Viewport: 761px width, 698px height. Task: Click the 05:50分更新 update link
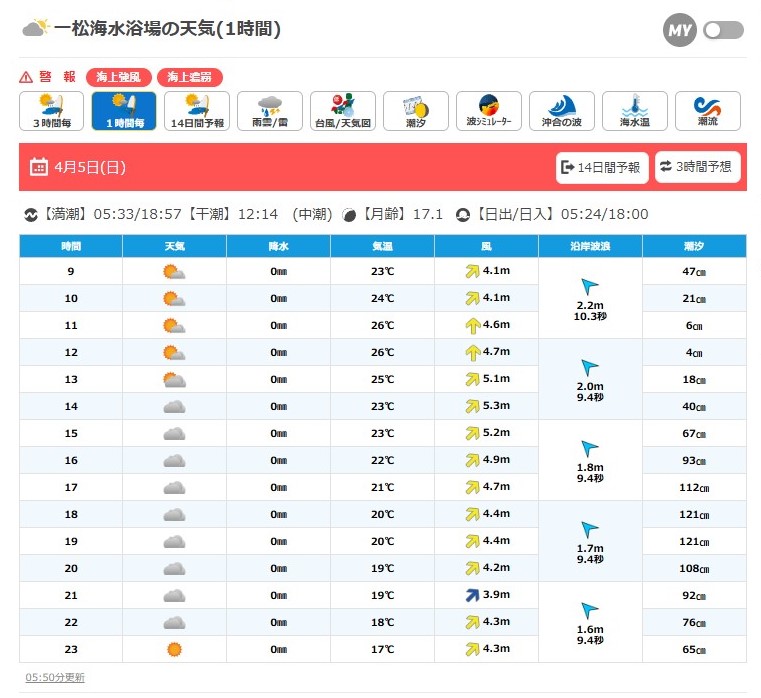click(x=55, y=677)
